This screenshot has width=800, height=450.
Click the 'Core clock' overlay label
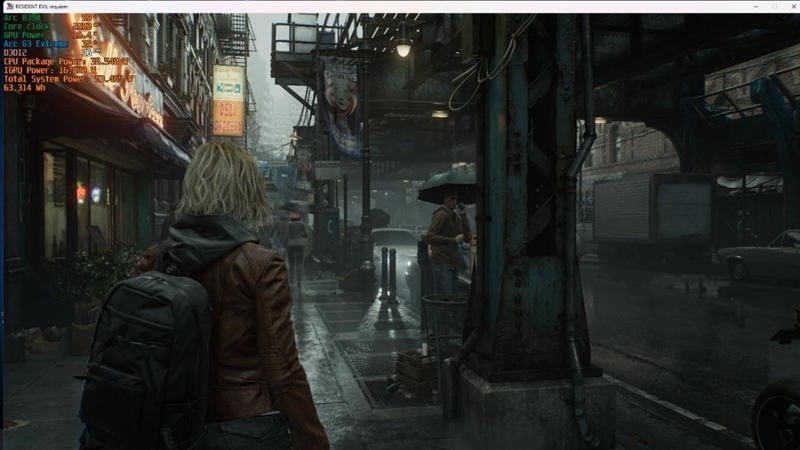(x=27, y=27)
